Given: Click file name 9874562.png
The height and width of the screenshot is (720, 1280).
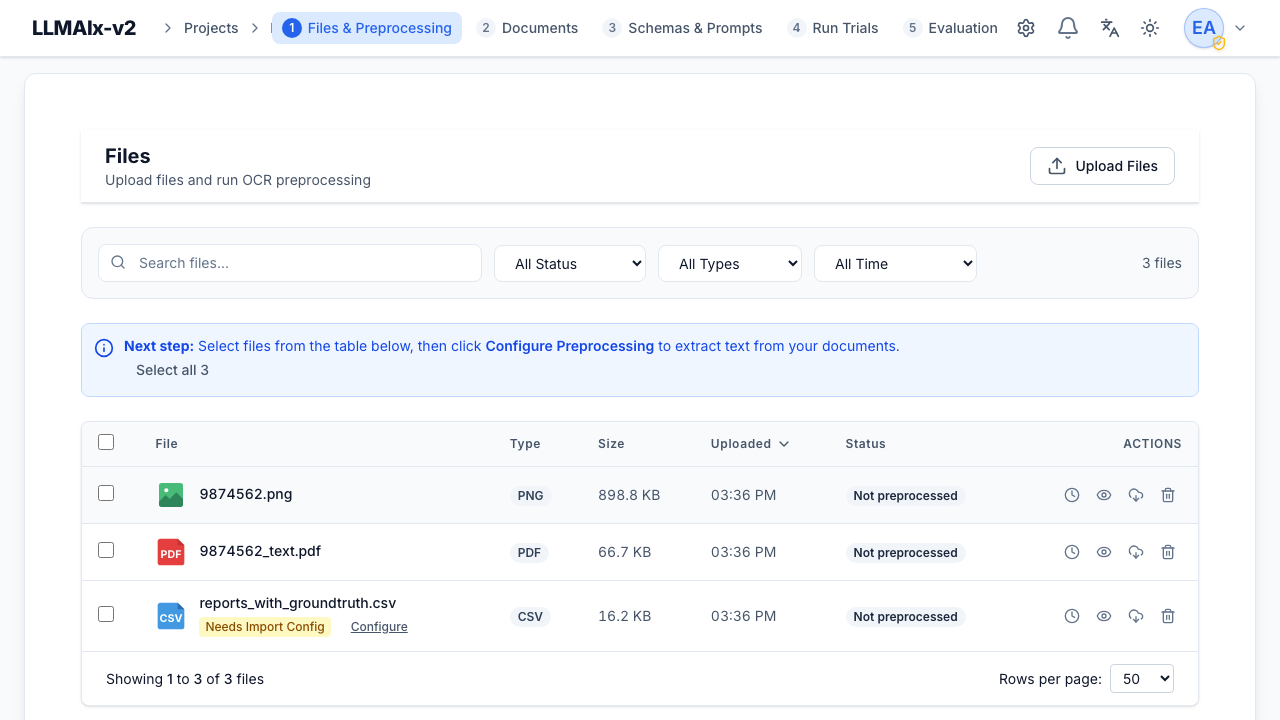Looking at the screenshot, I should tap(246, 494).
